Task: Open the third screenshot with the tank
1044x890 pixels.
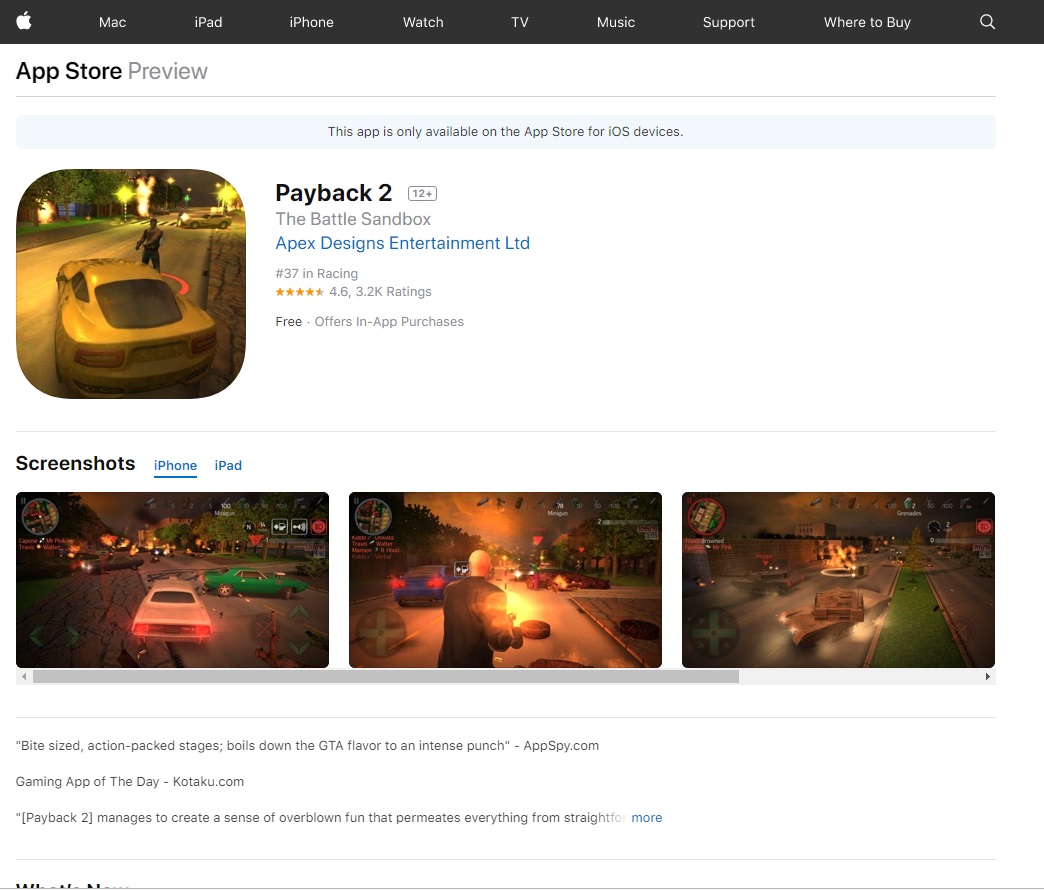Action: [838, 579]
